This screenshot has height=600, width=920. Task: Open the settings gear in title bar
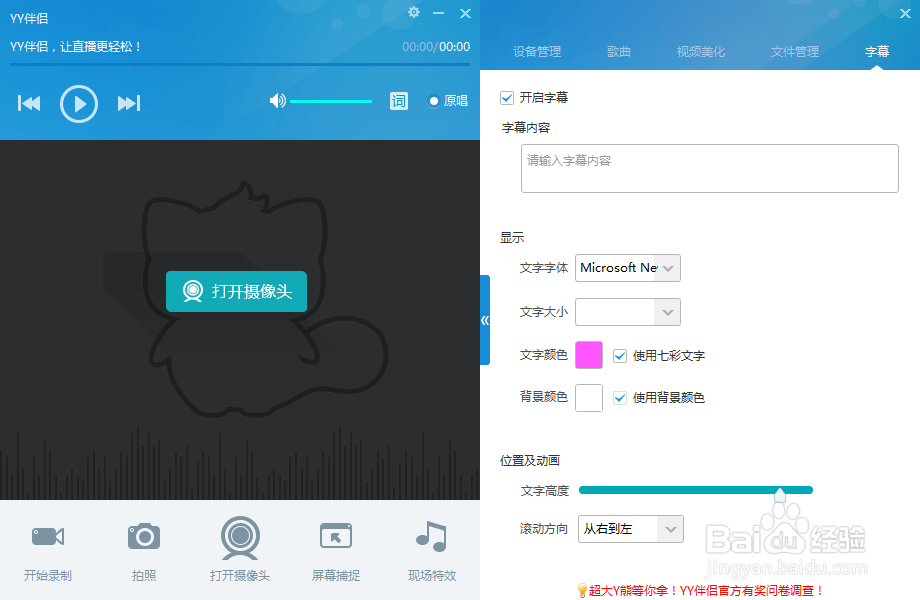pos(414,12)
